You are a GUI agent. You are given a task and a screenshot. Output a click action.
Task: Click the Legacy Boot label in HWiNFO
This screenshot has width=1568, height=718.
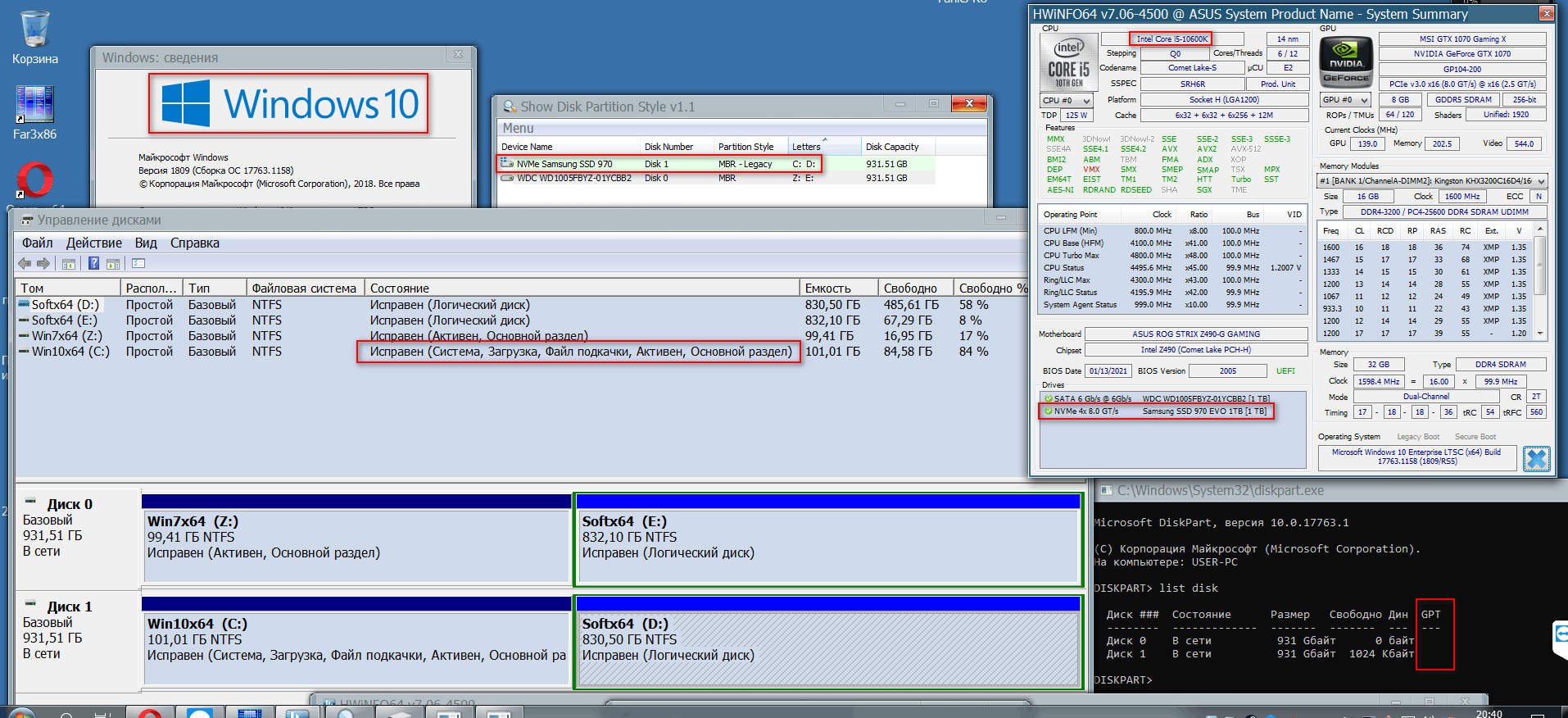[1418, 437]
